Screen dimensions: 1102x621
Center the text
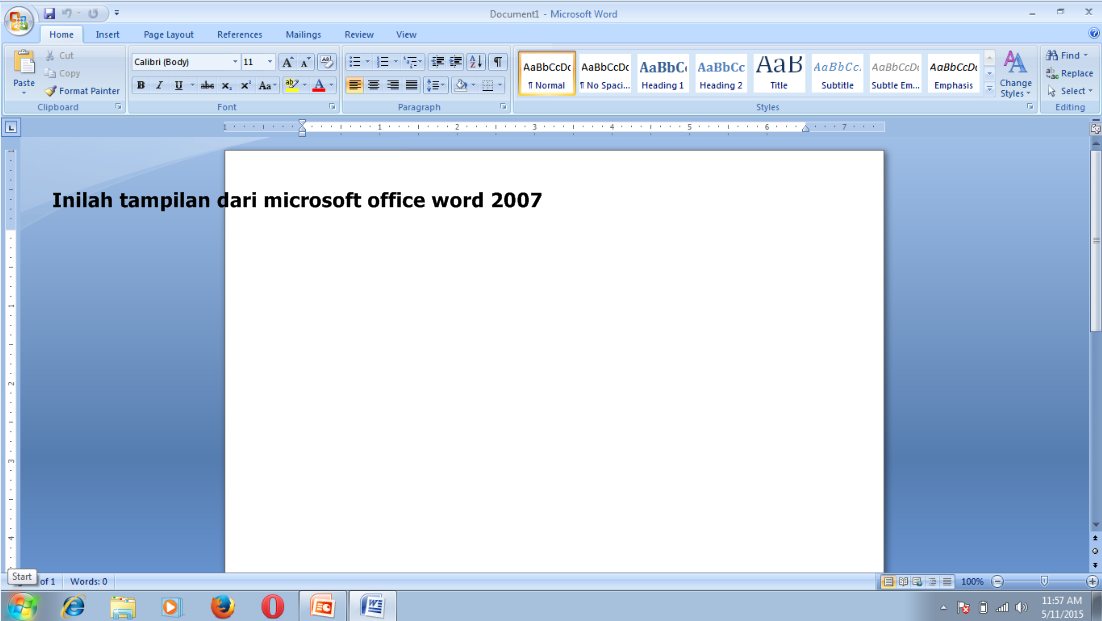pos(374,85)
